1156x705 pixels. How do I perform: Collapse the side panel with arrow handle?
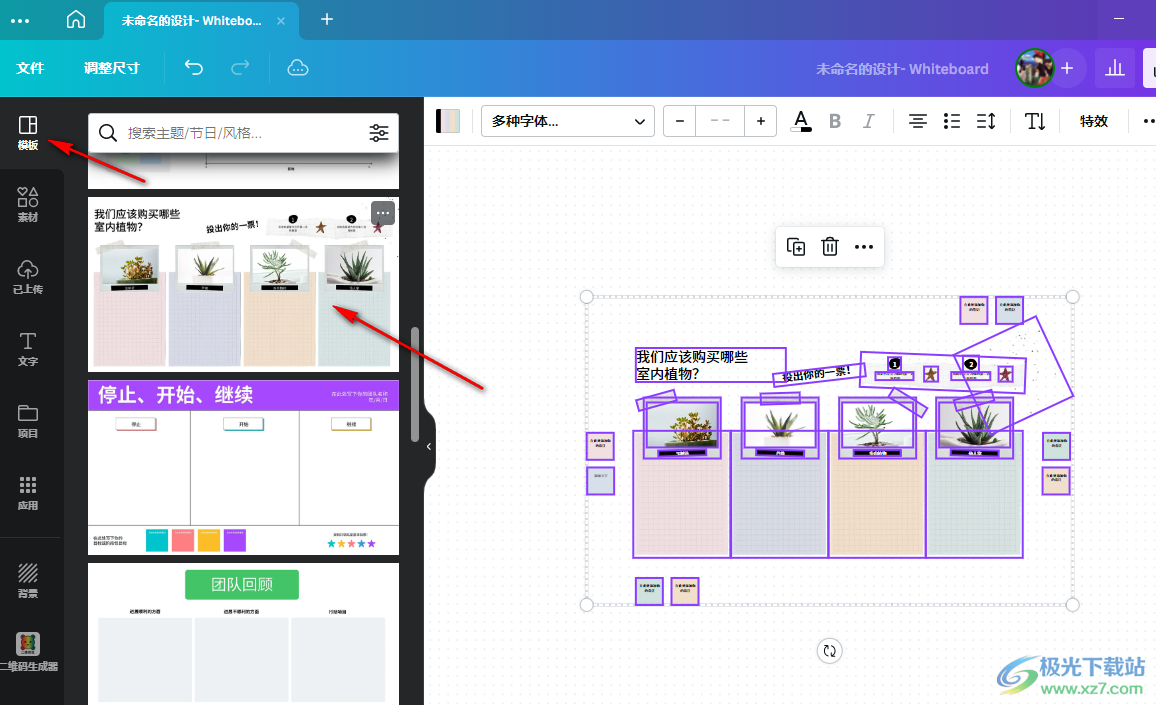point(428,446)
